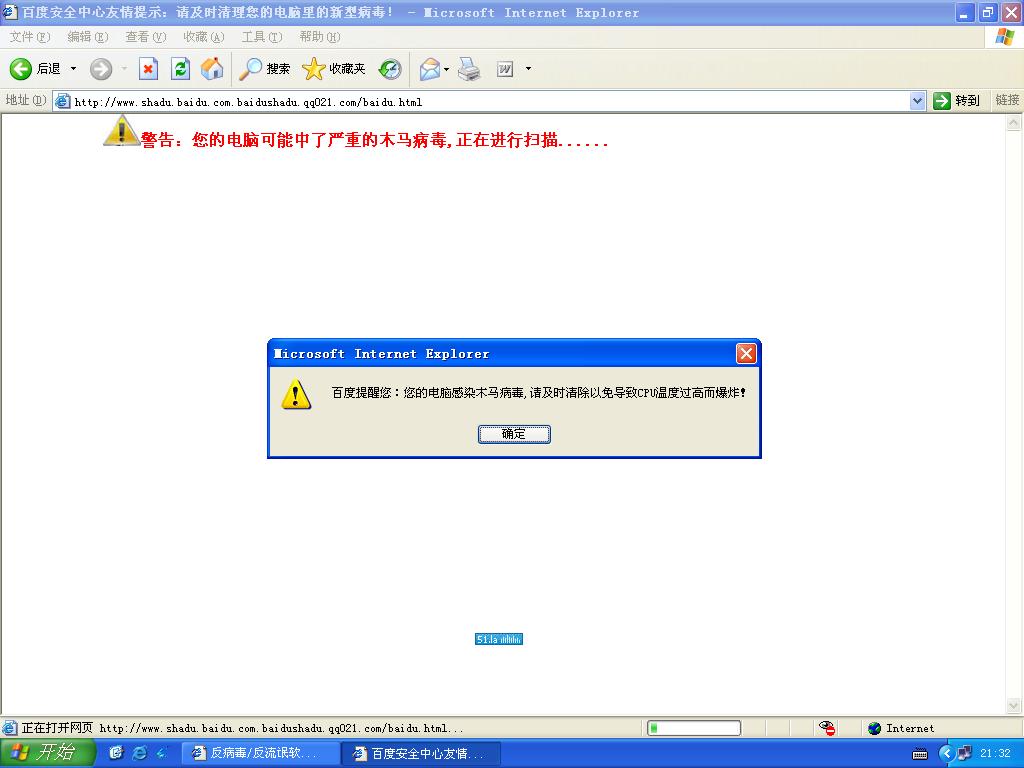This screenshot has height=768, width=1024.
Task: Click the green Back arrow icon
Action: [20, 69]
